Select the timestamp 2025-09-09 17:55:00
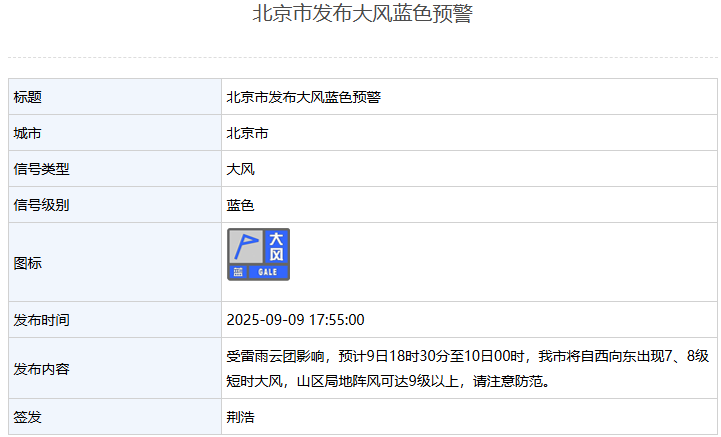Screen dimensions: 721x437 295,320
